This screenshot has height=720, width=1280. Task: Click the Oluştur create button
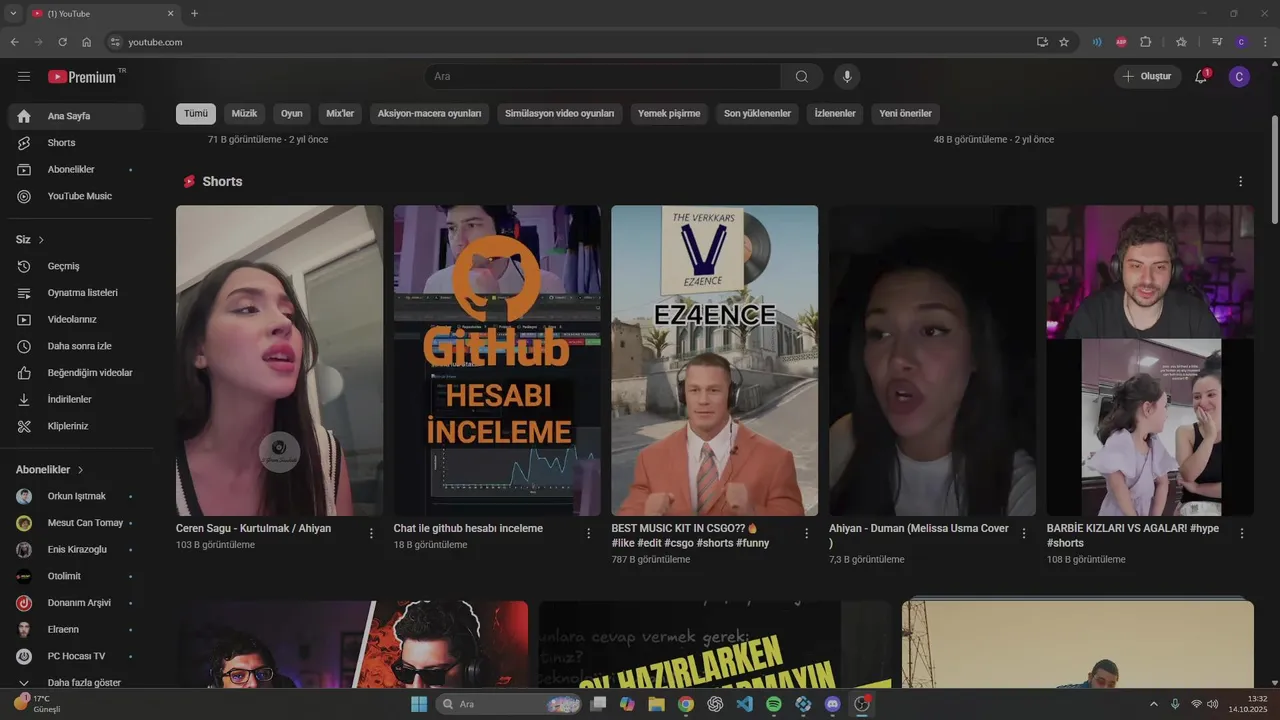coord(1147,77)
